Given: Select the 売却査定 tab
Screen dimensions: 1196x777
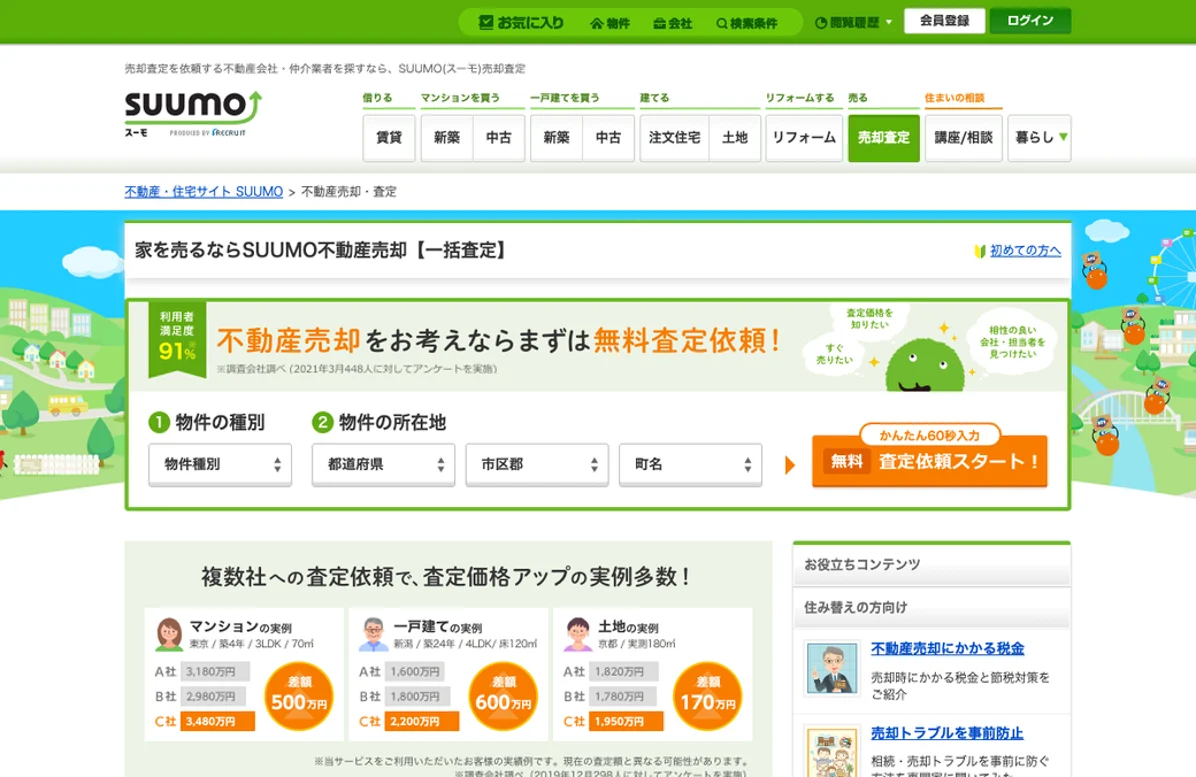Looking at the screenshot, I should (x=883, y=138).
